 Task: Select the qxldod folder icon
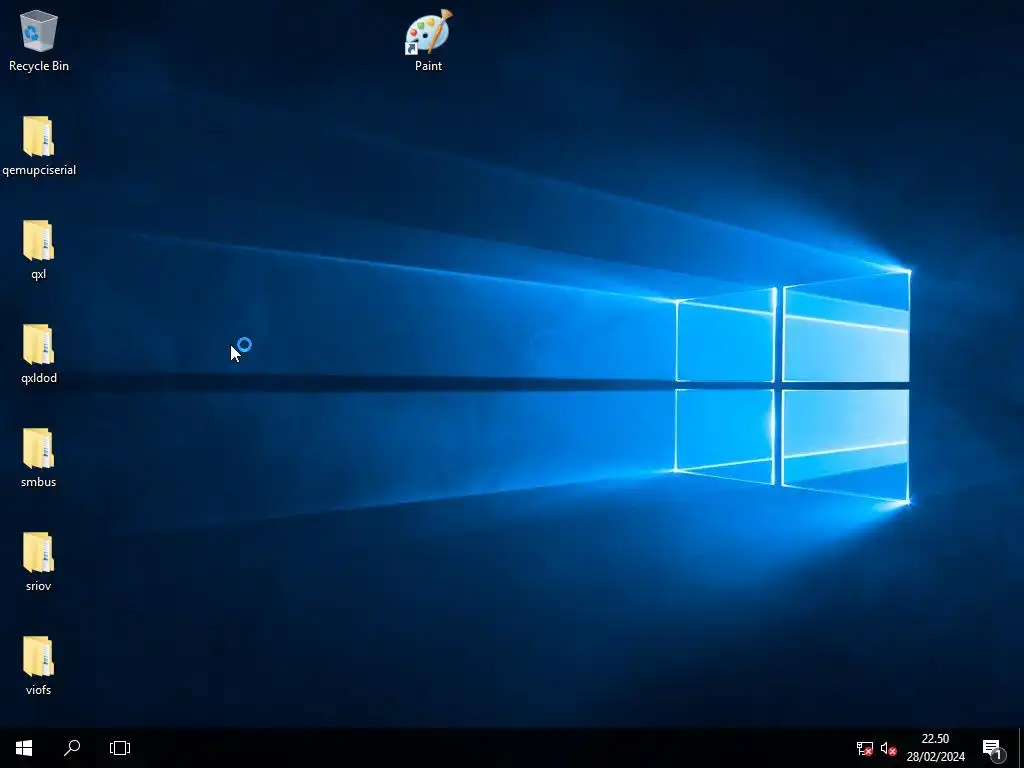[39, 353]
